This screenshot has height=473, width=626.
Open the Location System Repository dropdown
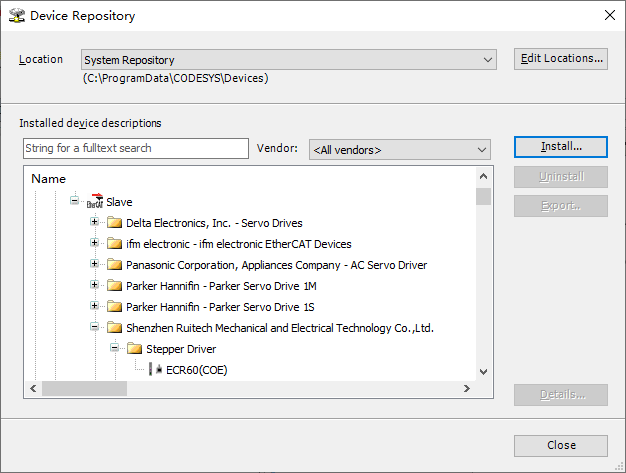pyautogui.click(x=289, y=59)
